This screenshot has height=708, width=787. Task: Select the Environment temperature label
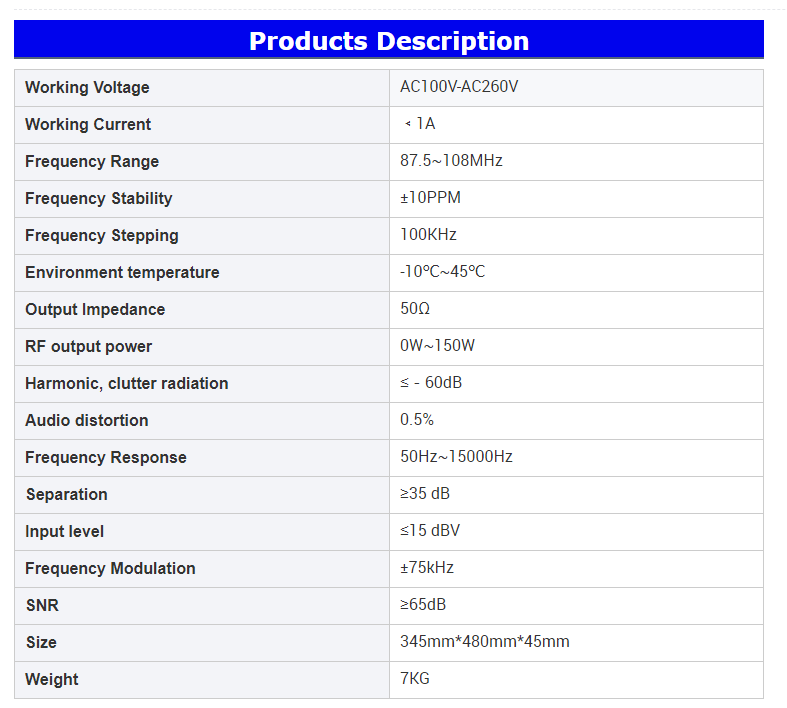pos(122,273)
